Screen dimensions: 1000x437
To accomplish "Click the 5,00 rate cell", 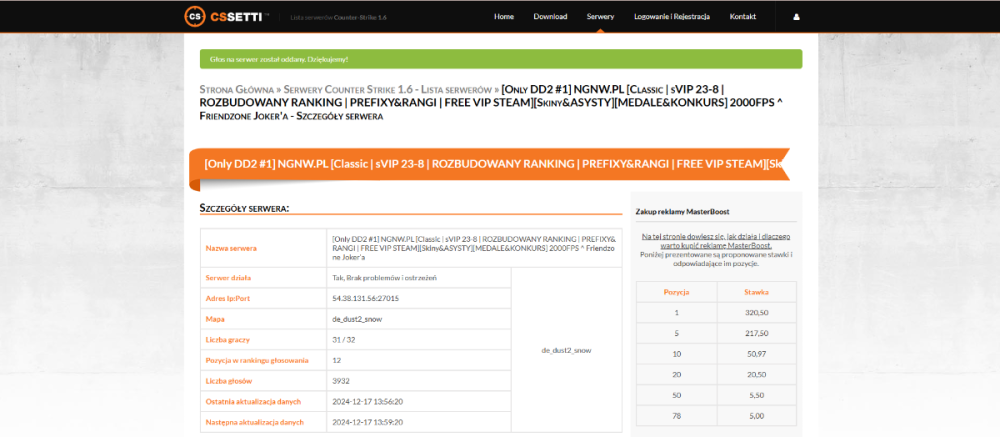I will [756, 416].
